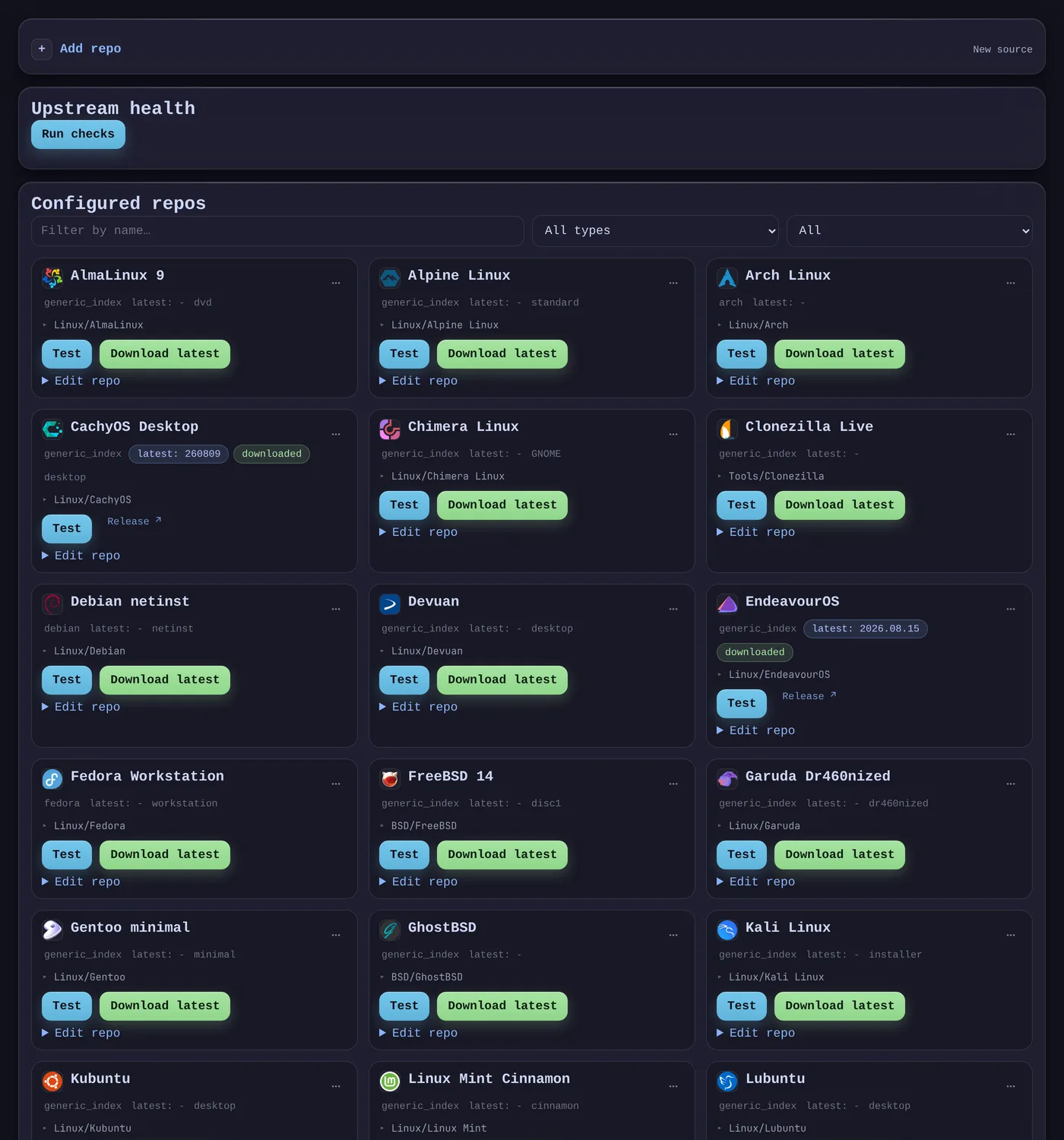Click the Garuda Dr460nized logo icon
The image size is (1064, 1140).
point(727,779)
